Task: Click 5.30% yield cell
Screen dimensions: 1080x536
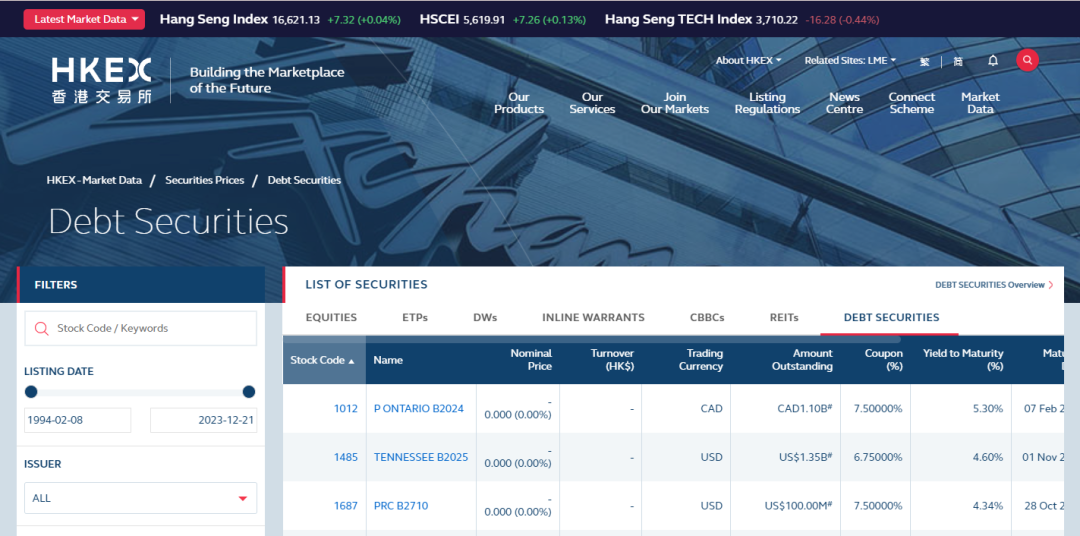Action: pyautogui.click(x=988, y=409)
